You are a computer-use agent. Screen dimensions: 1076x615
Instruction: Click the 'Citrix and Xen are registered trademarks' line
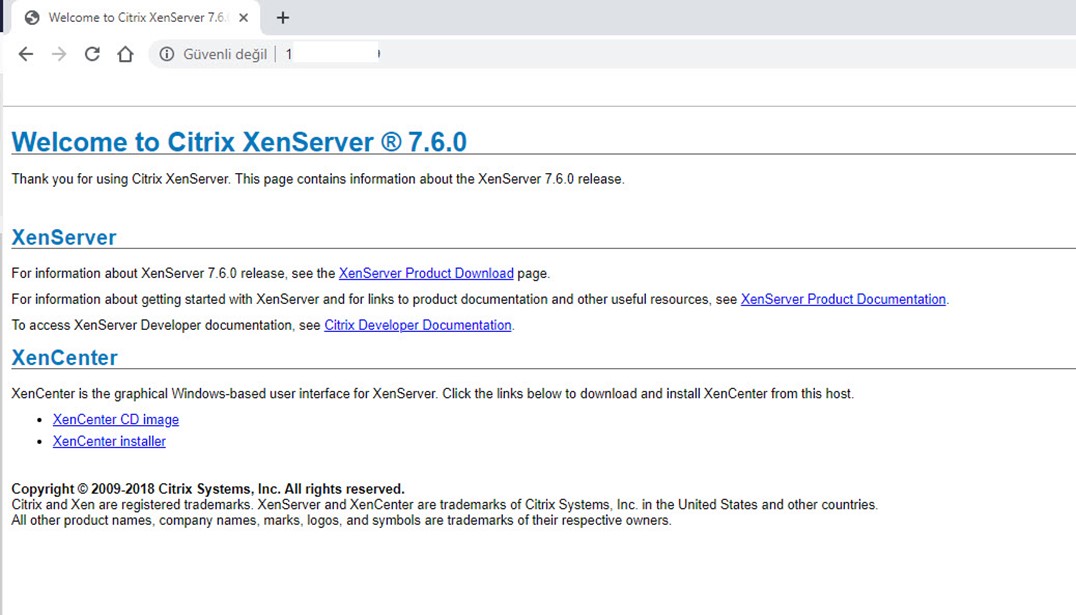445,504
